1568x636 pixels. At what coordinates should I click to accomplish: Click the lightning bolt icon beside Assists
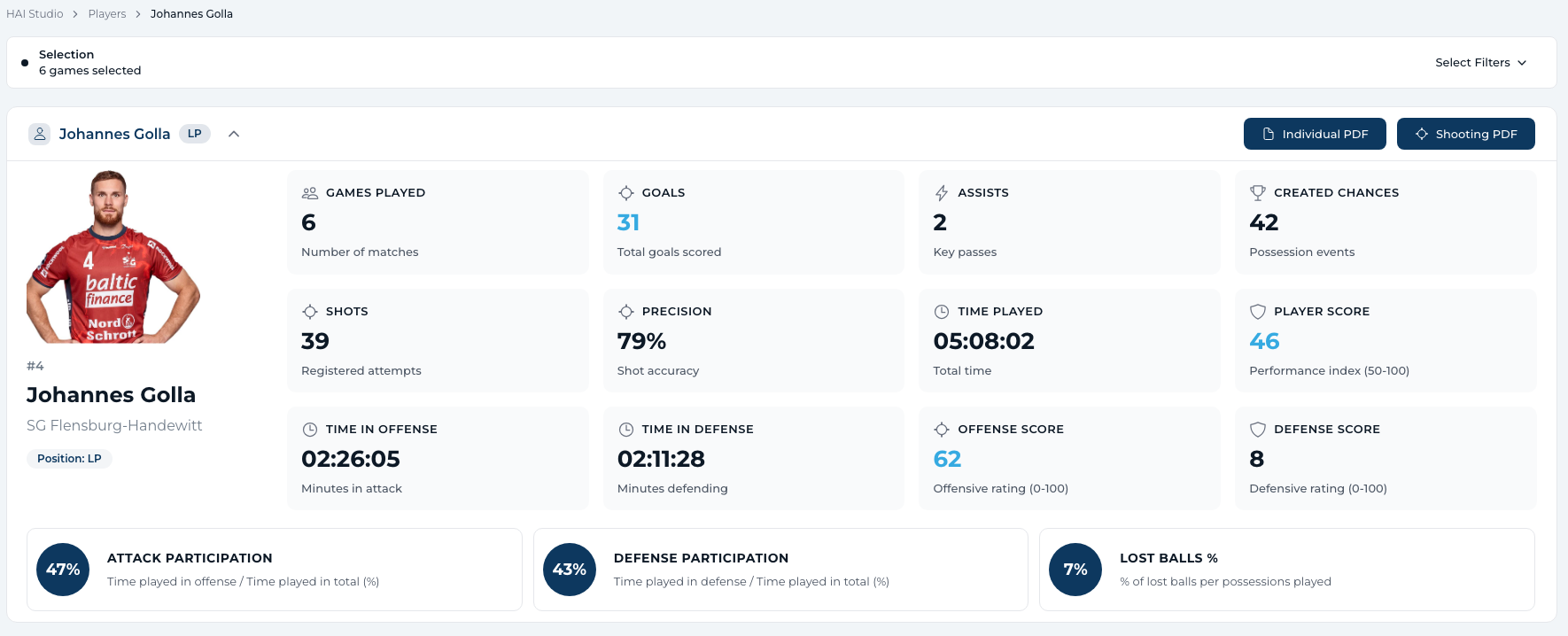[941, 193]
